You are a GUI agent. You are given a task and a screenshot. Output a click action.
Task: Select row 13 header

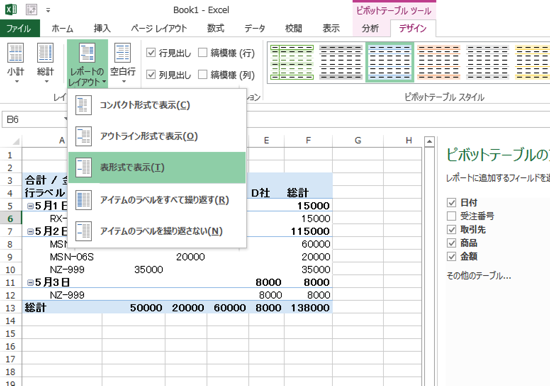point(11,308)
